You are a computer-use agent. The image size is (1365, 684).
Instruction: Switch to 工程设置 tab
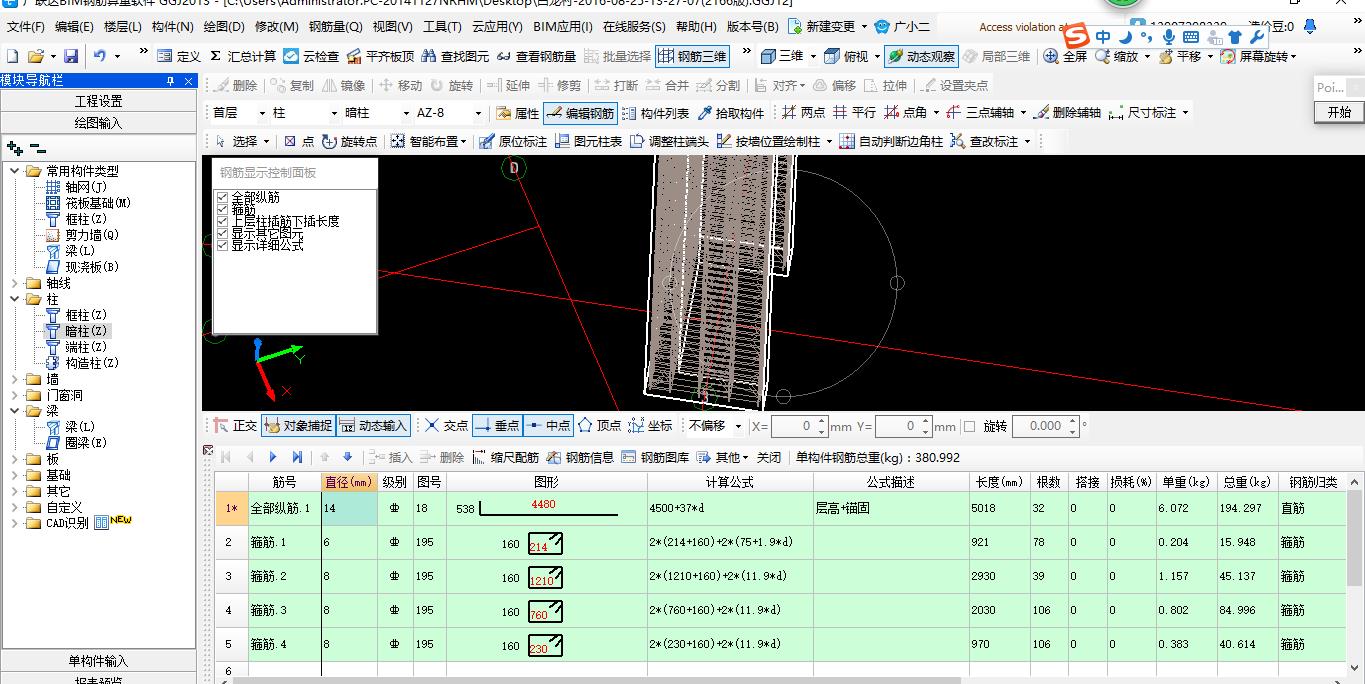click(98, 101)
